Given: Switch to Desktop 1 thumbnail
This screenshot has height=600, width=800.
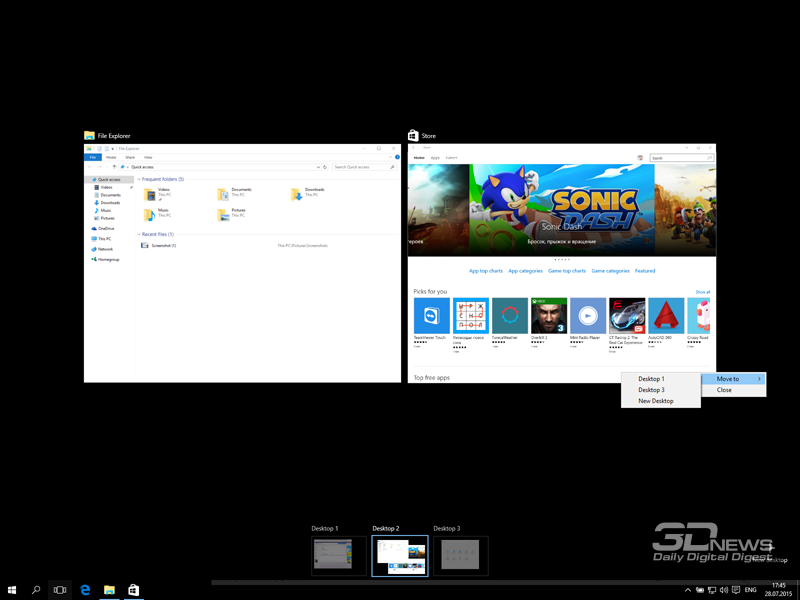Looking at the screenshot, I should (x=339, y=556).
